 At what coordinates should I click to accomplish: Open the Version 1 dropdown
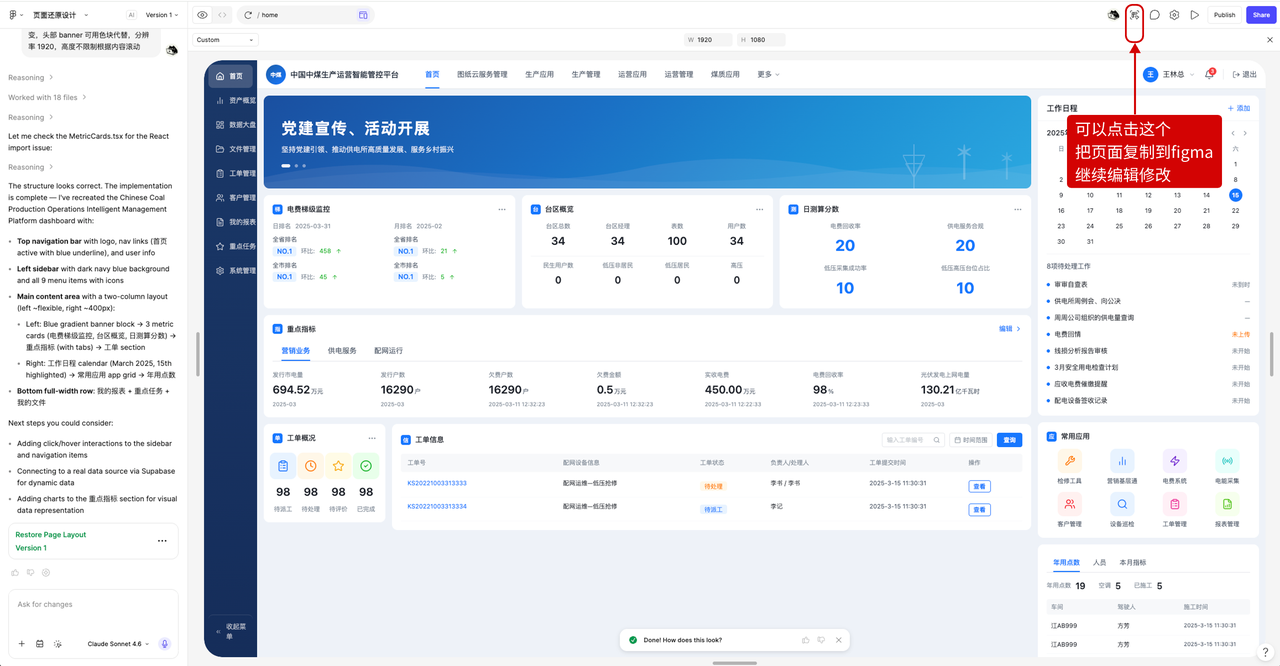(162, 15)
